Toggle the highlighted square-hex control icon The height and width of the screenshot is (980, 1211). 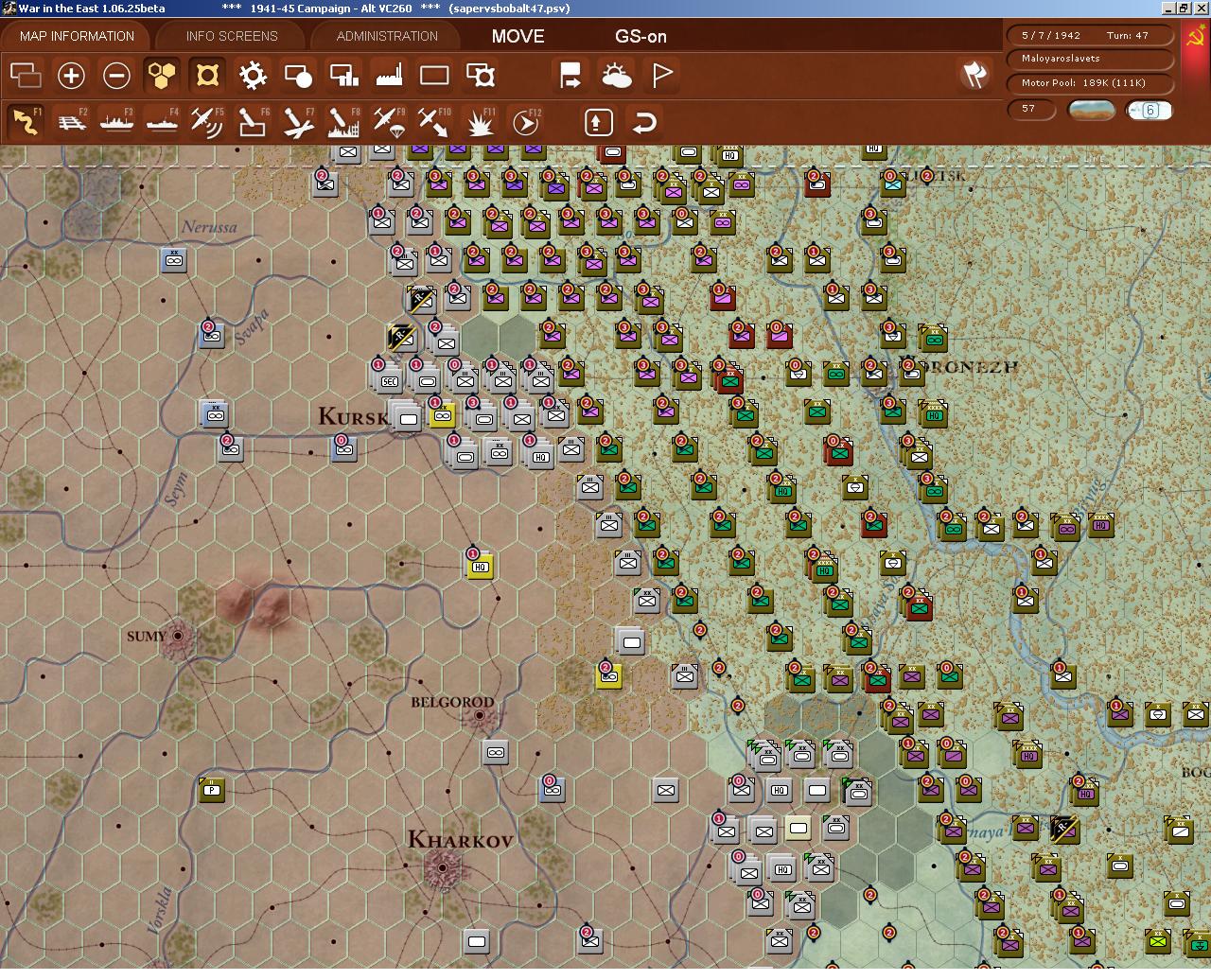pos(207,75)
